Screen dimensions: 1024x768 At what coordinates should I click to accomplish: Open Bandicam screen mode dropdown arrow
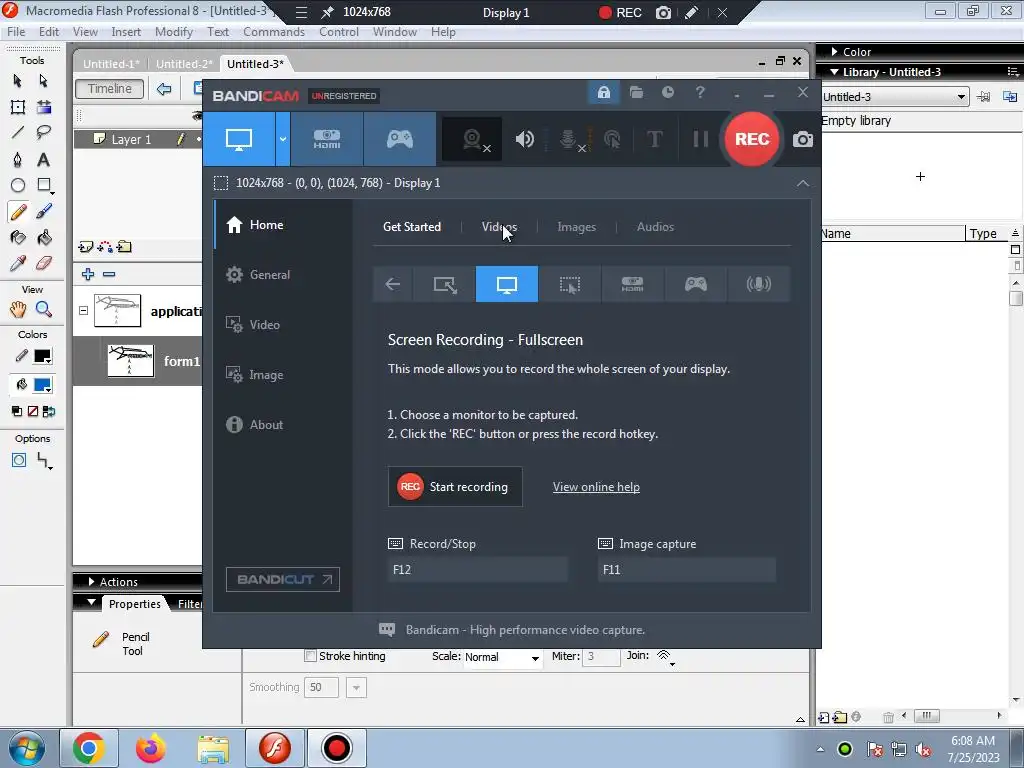283,138
